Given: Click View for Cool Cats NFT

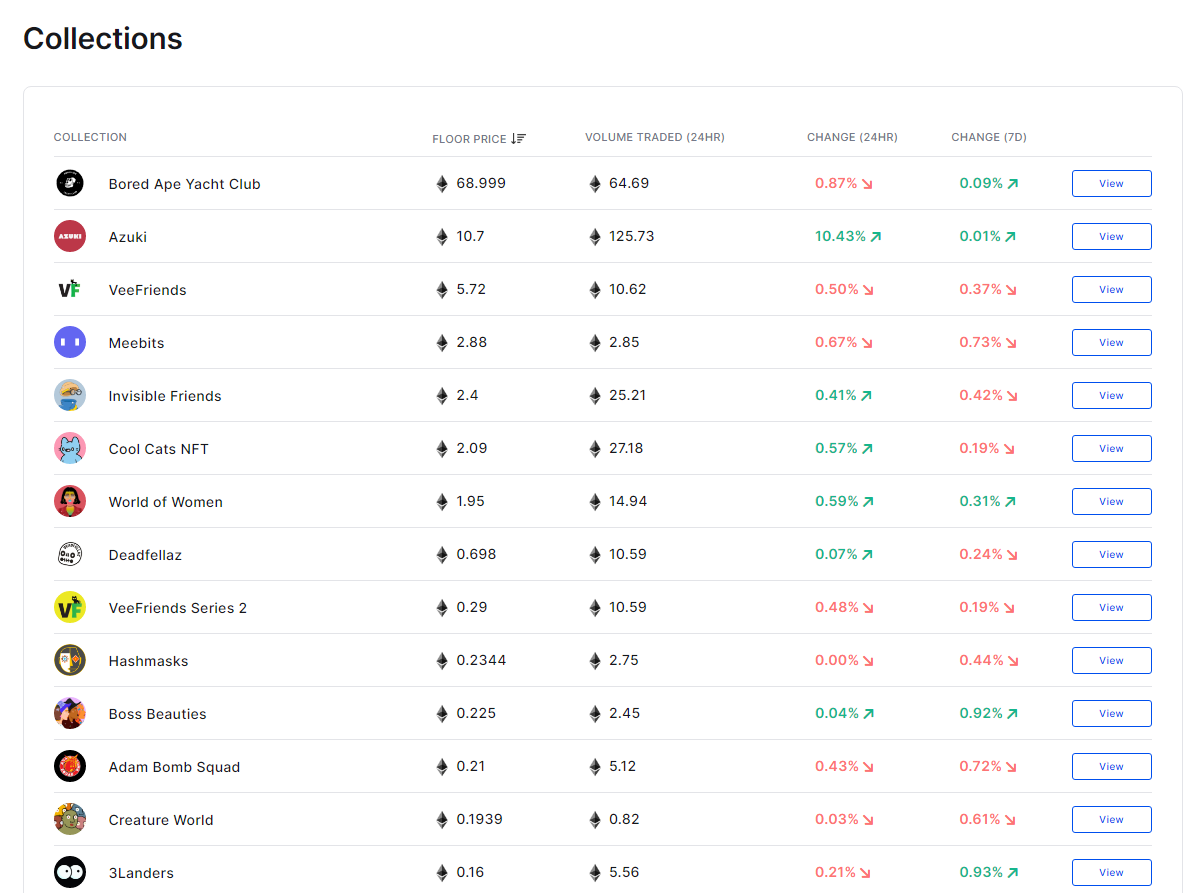Looking at the screenshot, I should [1112, 448].
